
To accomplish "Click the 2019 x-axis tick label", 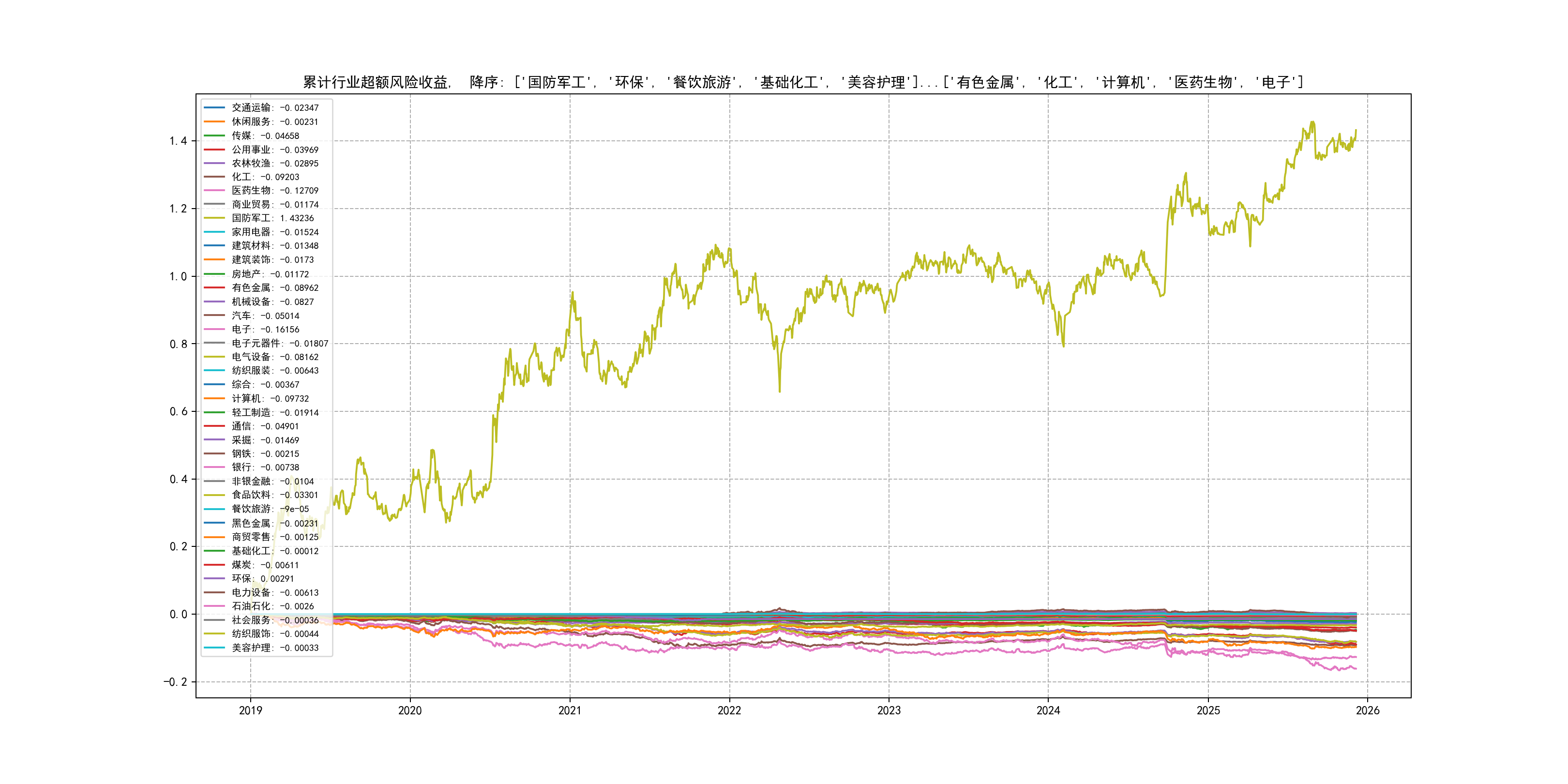I will pyautogui.click(x=250, y=710).
